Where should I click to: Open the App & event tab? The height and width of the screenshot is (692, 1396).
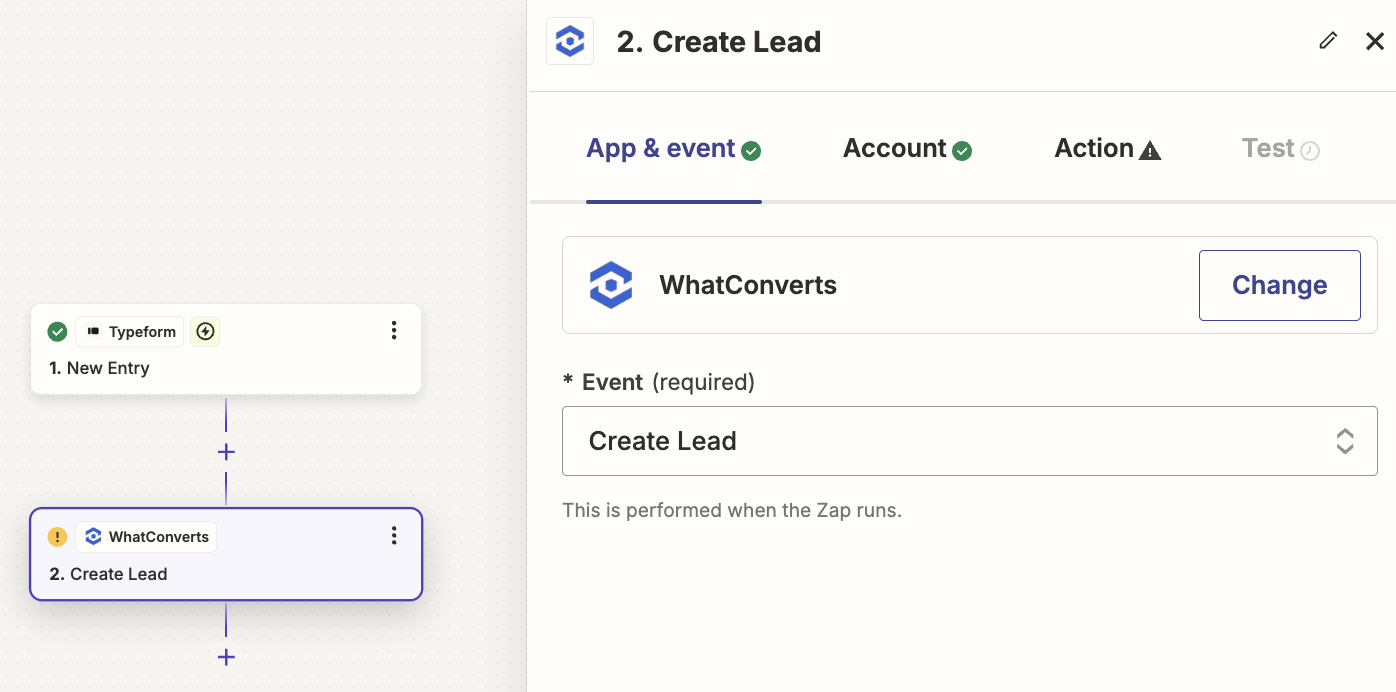674,149
